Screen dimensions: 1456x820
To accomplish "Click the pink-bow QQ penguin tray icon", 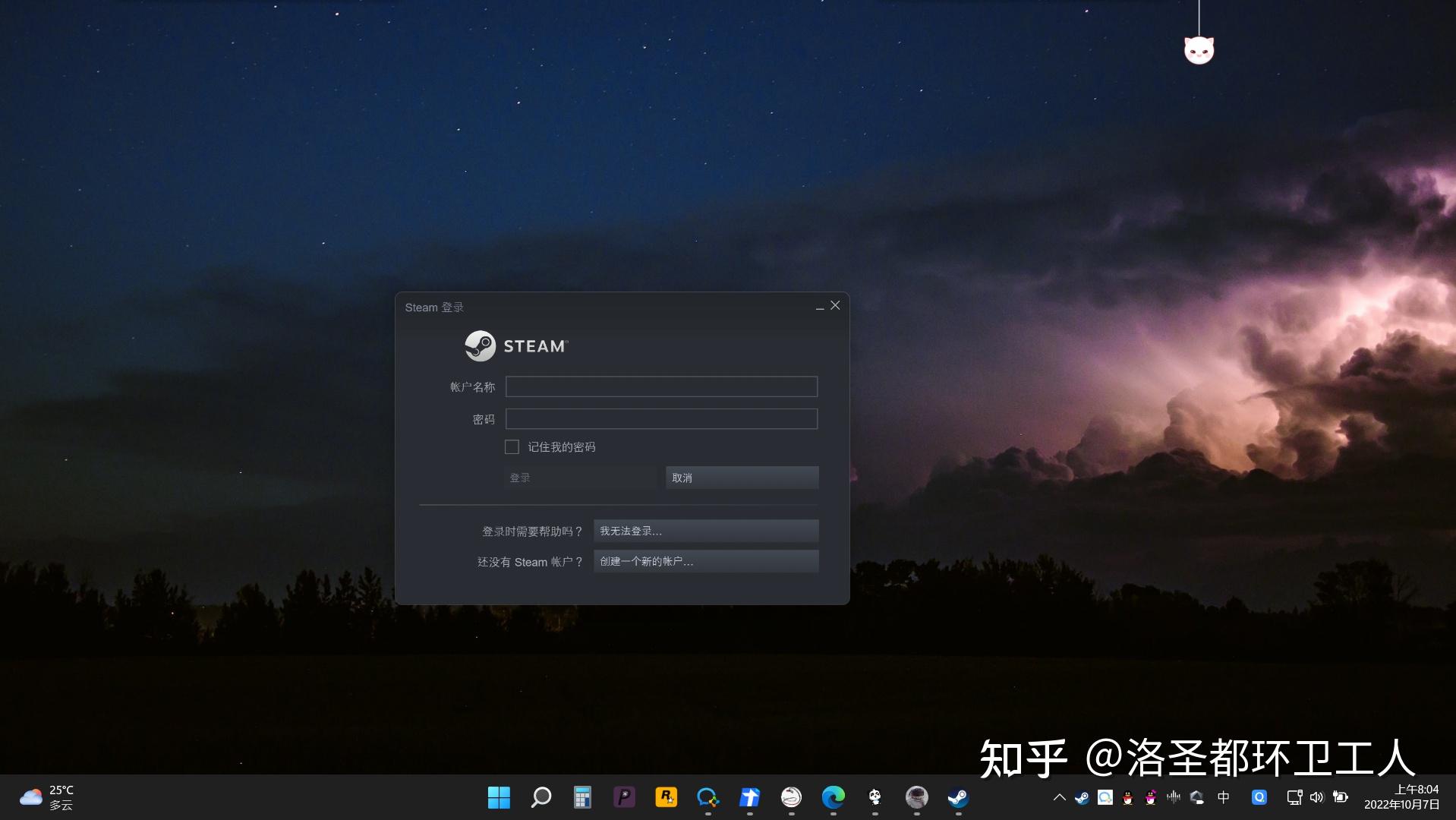I will coord(1151,797).
